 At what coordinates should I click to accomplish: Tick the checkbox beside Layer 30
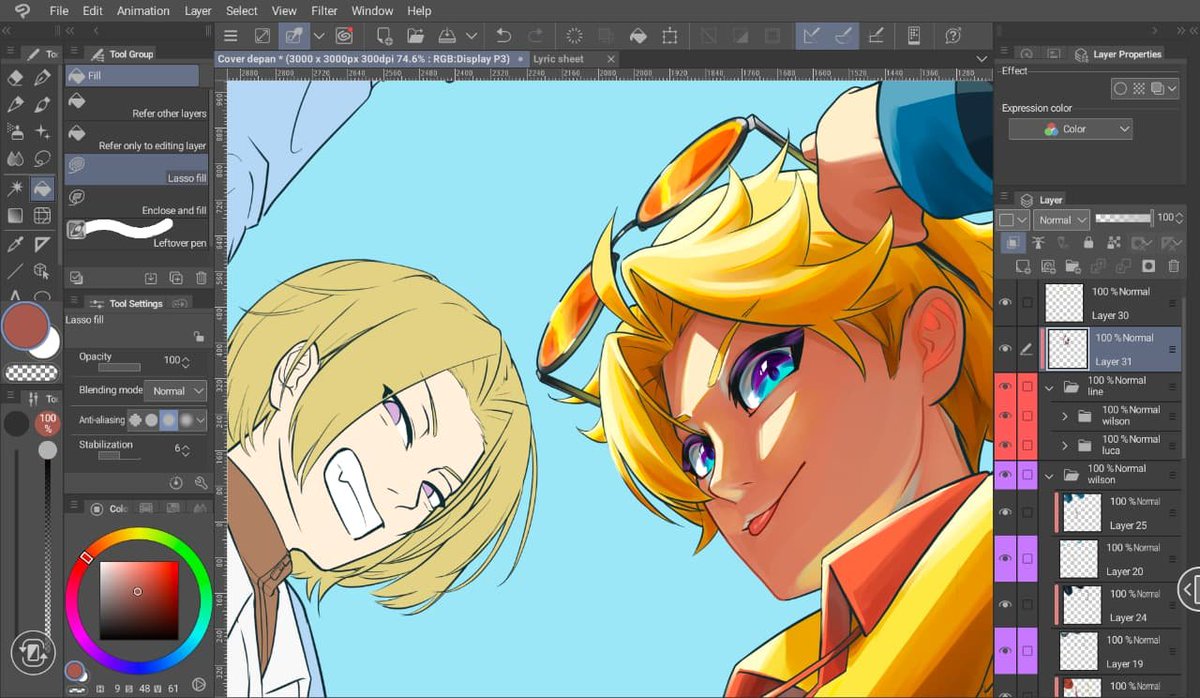pyautogui.click(x=1027, y=302)
